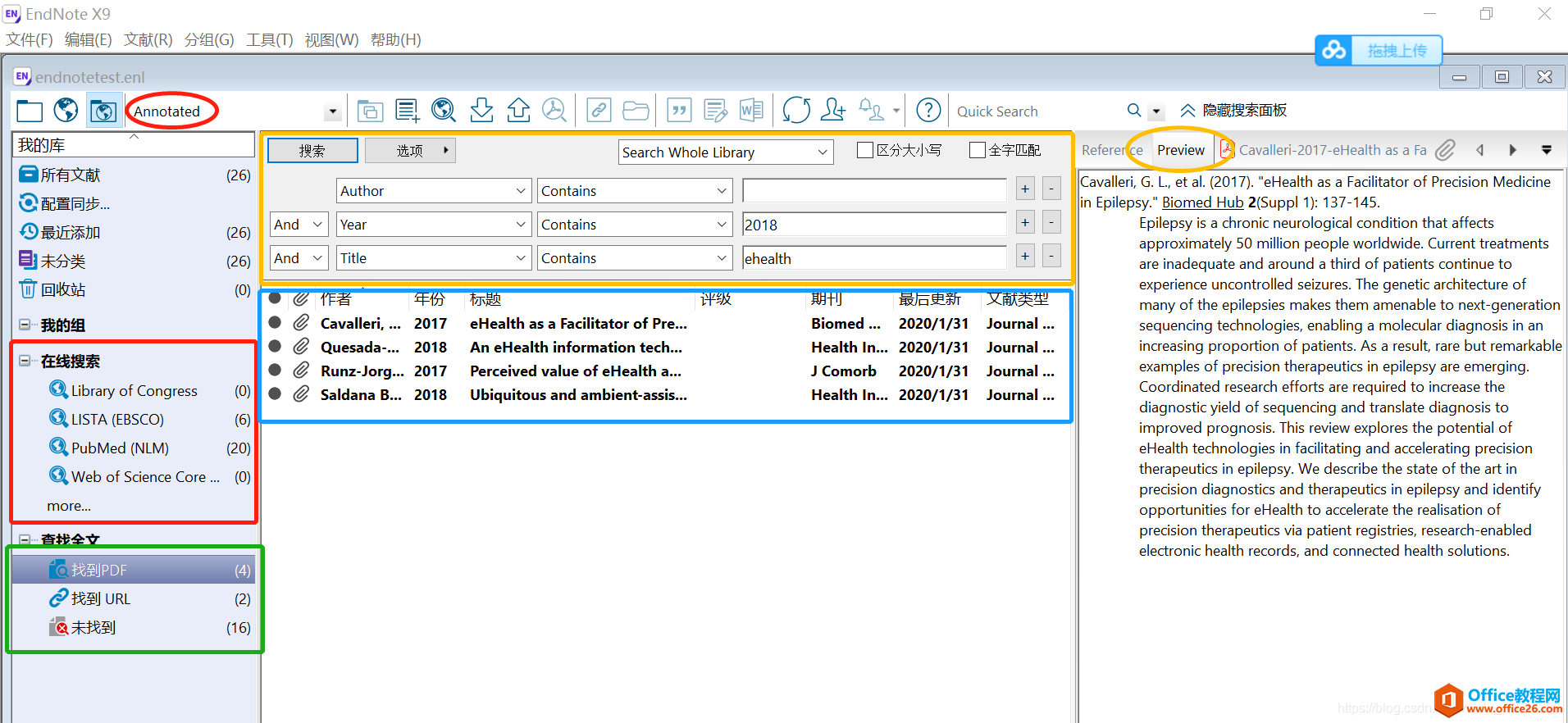The image size is (1568, 723).
Task: Click the 搜索 search button
Action: click(312, 151)
